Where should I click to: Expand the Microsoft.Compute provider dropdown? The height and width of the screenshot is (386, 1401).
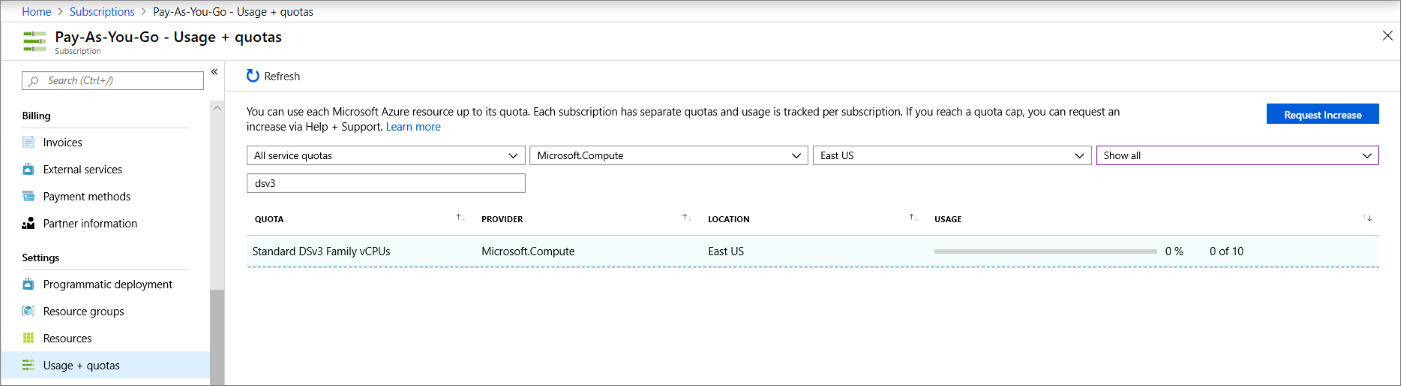[668, 156]
